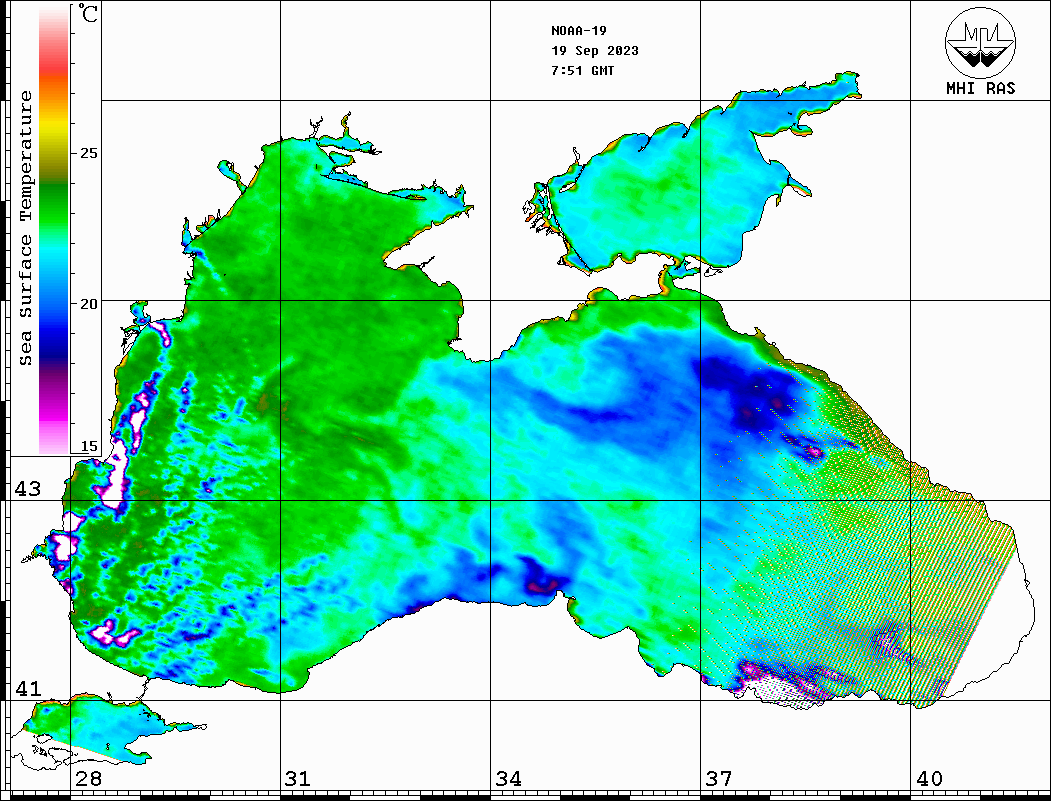This screenshot has height=801, width=1051.
Task: Click the '7:51 GMT' time text
Action: pos(583,70)
